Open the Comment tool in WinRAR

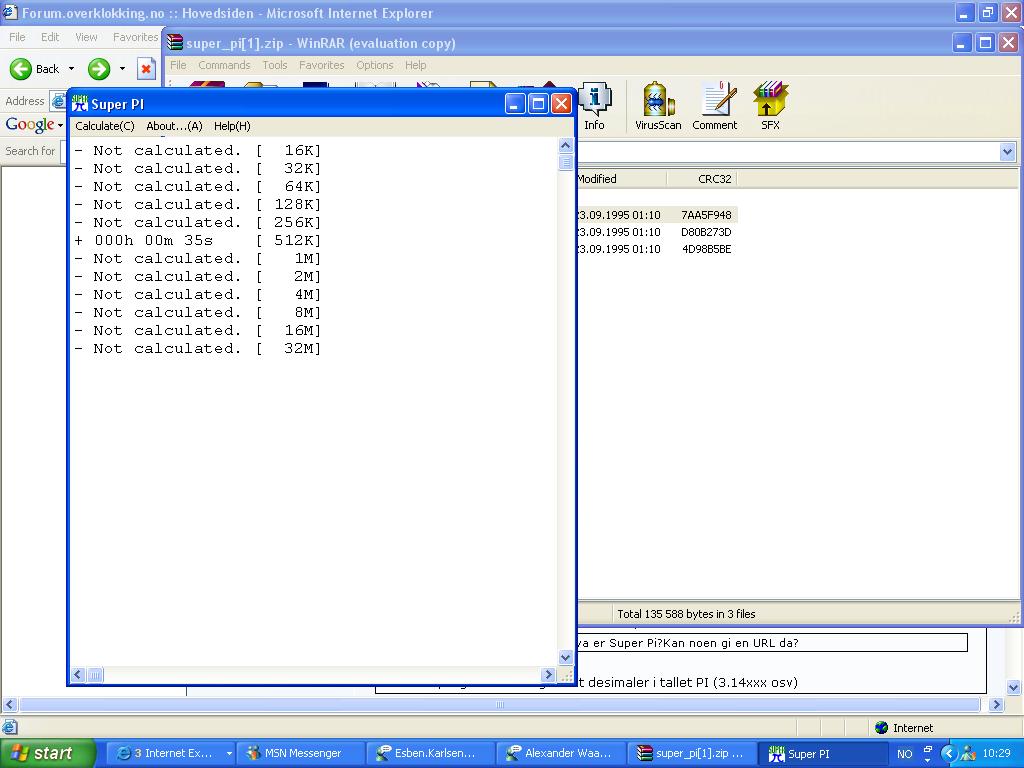[714, 106]
